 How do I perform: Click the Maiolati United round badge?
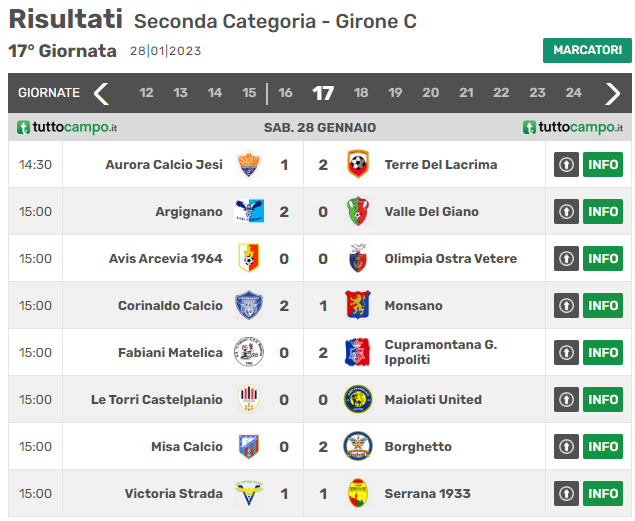[x=358, y=399]
